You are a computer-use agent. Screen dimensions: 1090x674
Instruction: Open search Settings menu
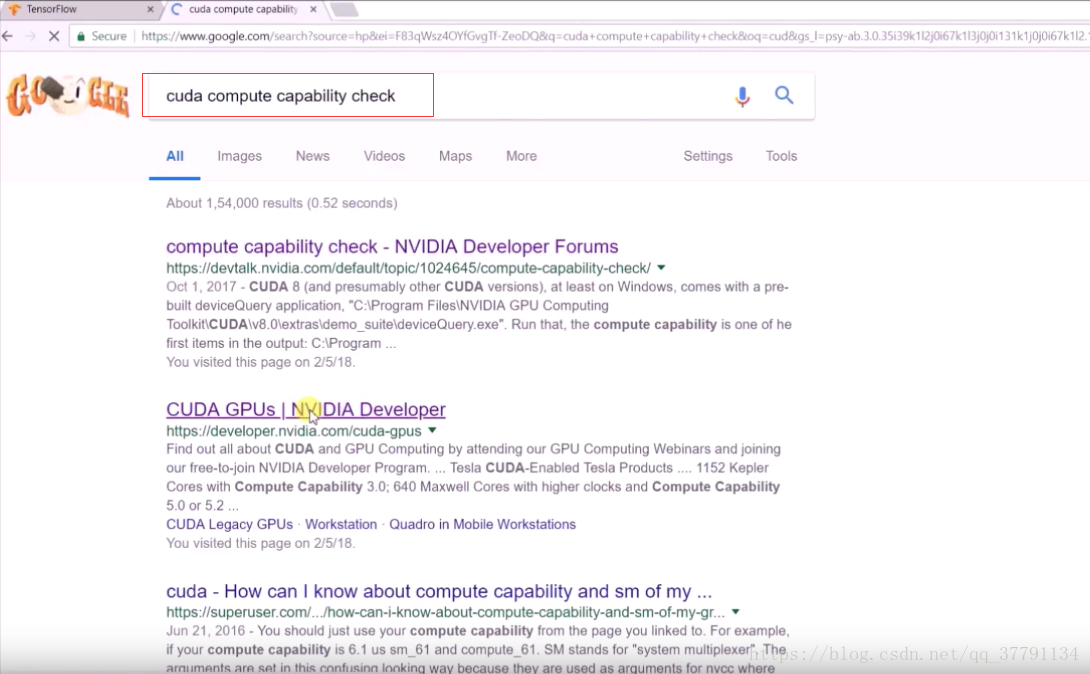708,156
